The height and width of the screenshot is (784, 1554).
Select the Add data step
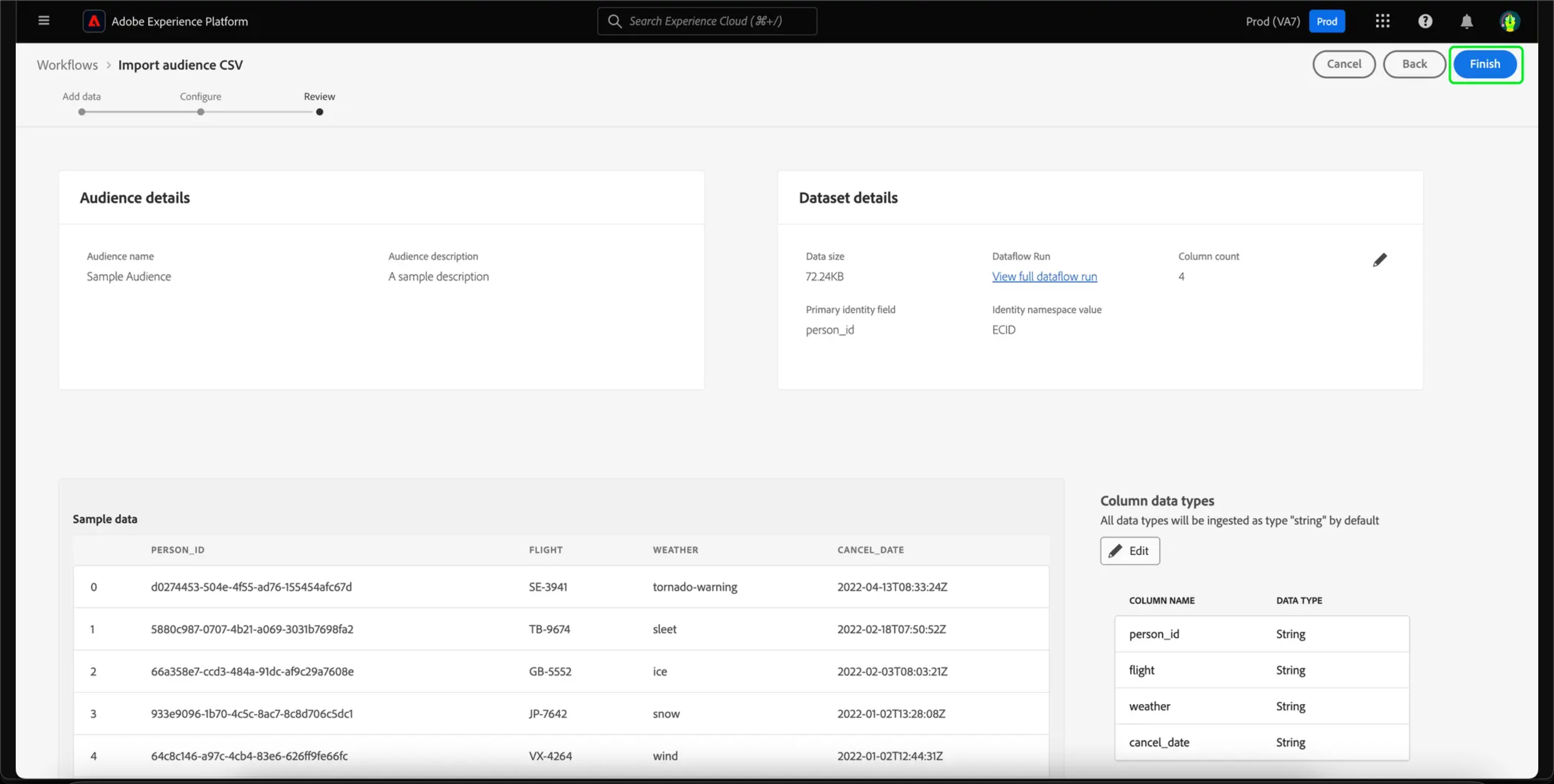[82, 111]
